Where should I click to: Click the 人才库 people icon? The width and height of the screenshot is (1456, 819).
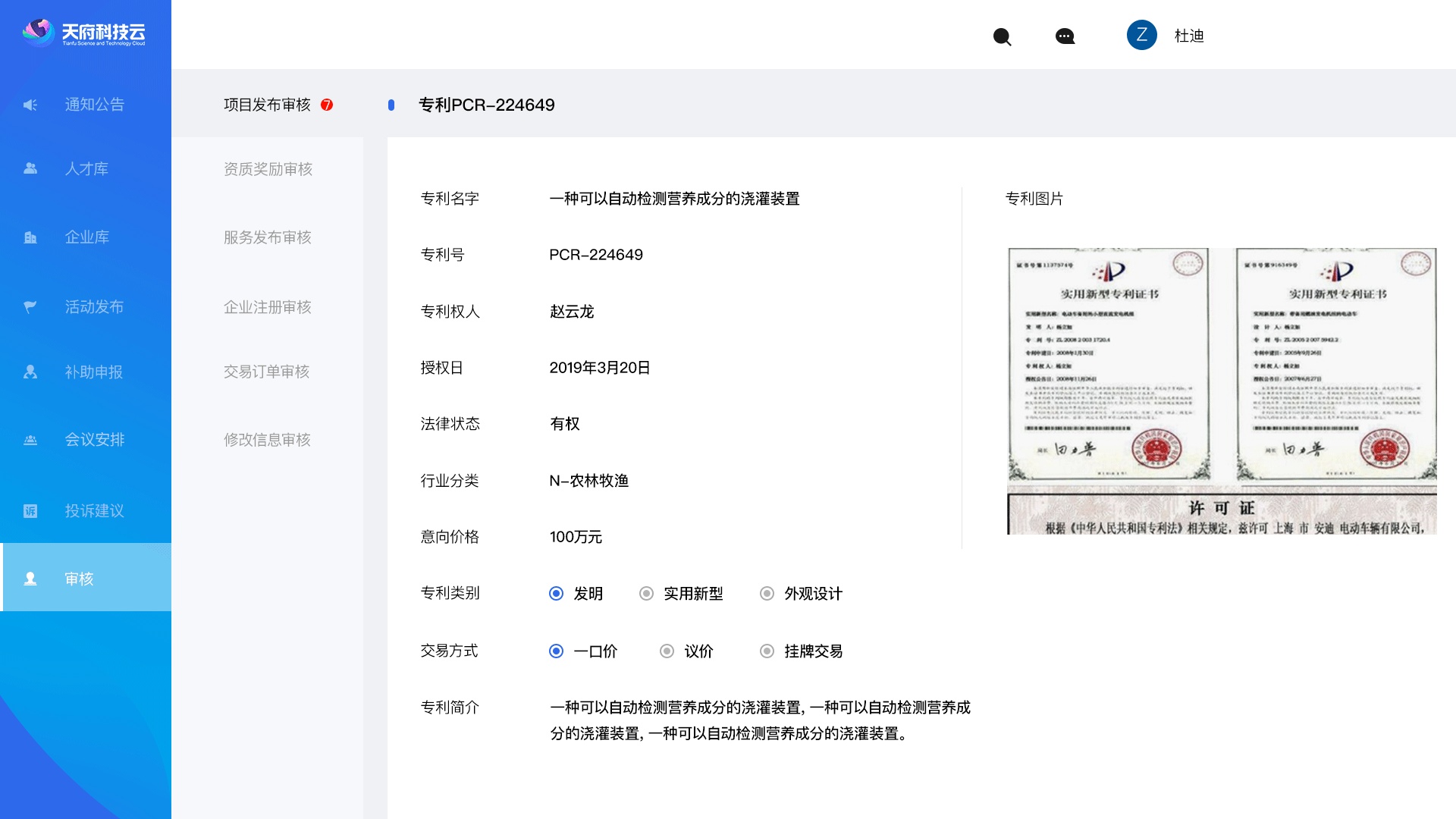click(30, 168)
